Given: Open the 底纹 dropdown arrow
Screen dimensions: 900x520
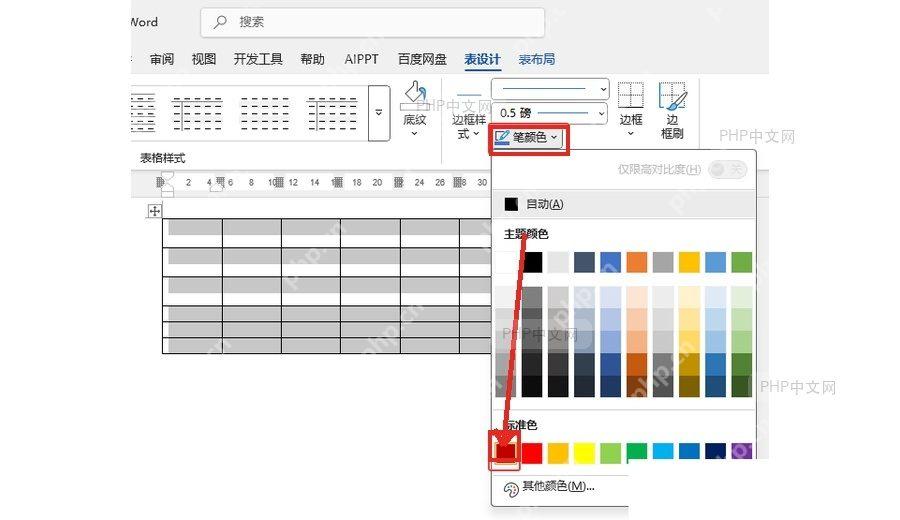Looking at the screenshot, I should (414, 134).
